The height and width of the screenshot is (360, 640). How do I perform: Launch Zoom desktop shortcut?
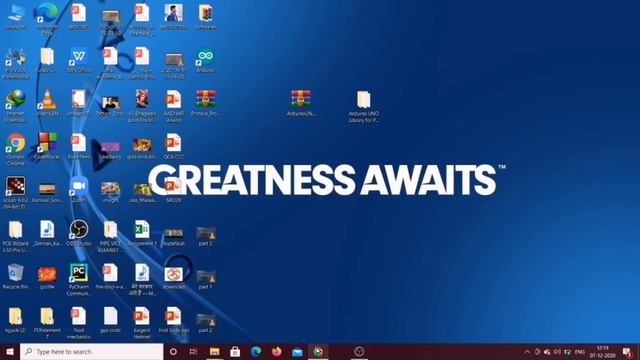click(79, 190)
